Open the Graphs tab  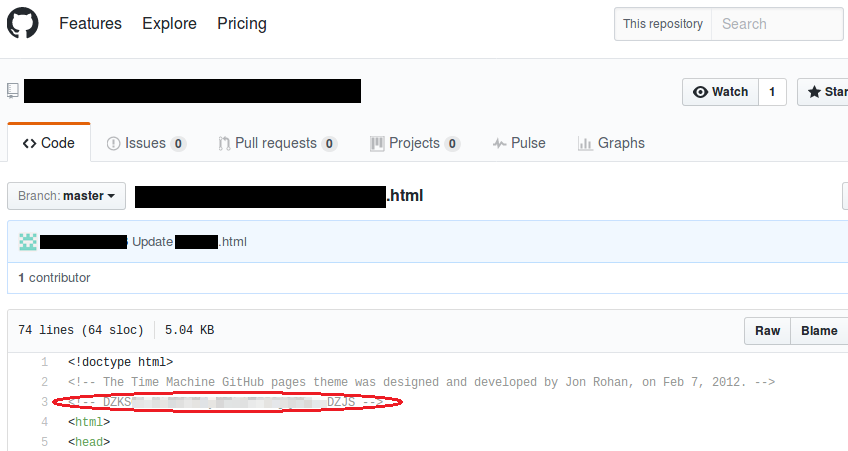(611, 143)
